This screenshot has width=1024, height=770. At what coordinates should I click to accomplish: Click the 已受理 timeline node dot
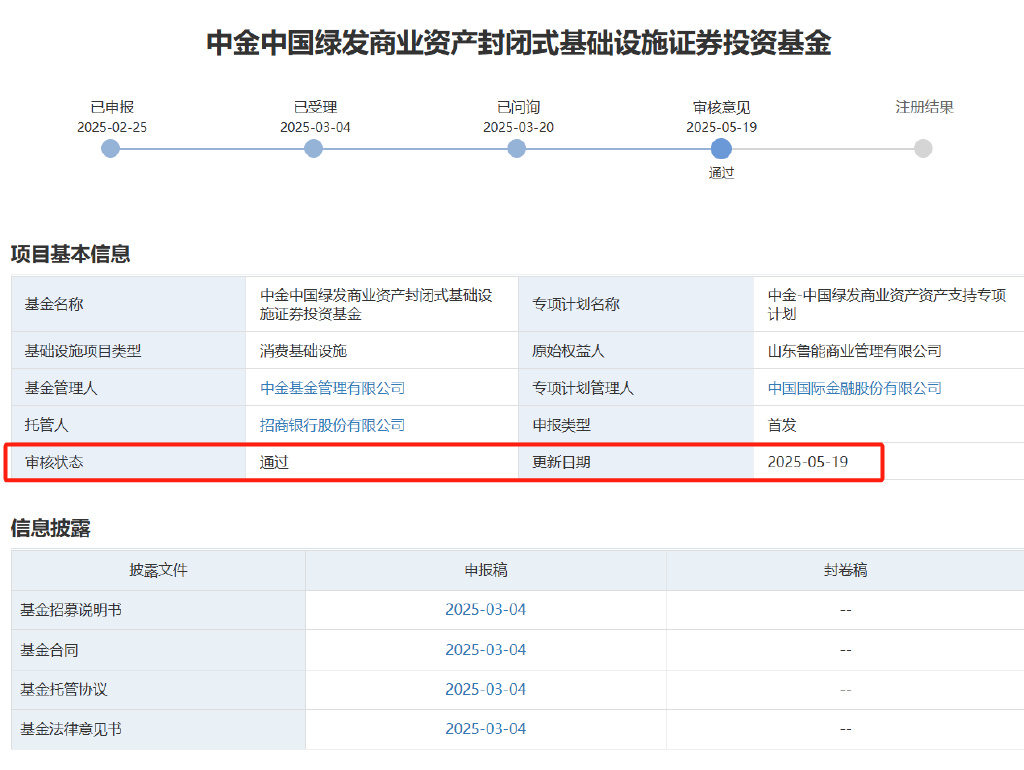coord(313,149)
